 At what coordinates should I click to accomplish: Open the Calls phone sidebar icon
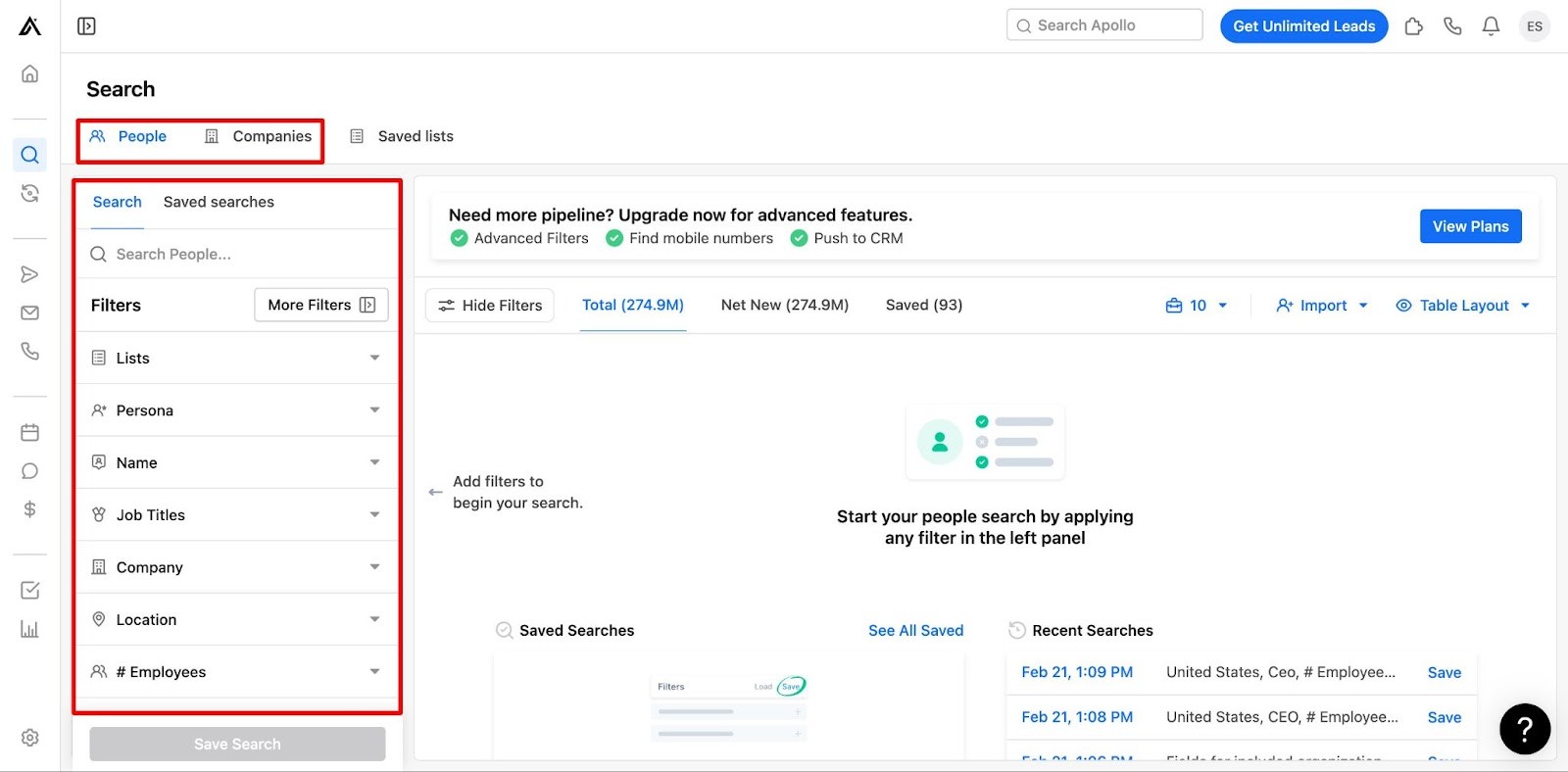(30, 351)
